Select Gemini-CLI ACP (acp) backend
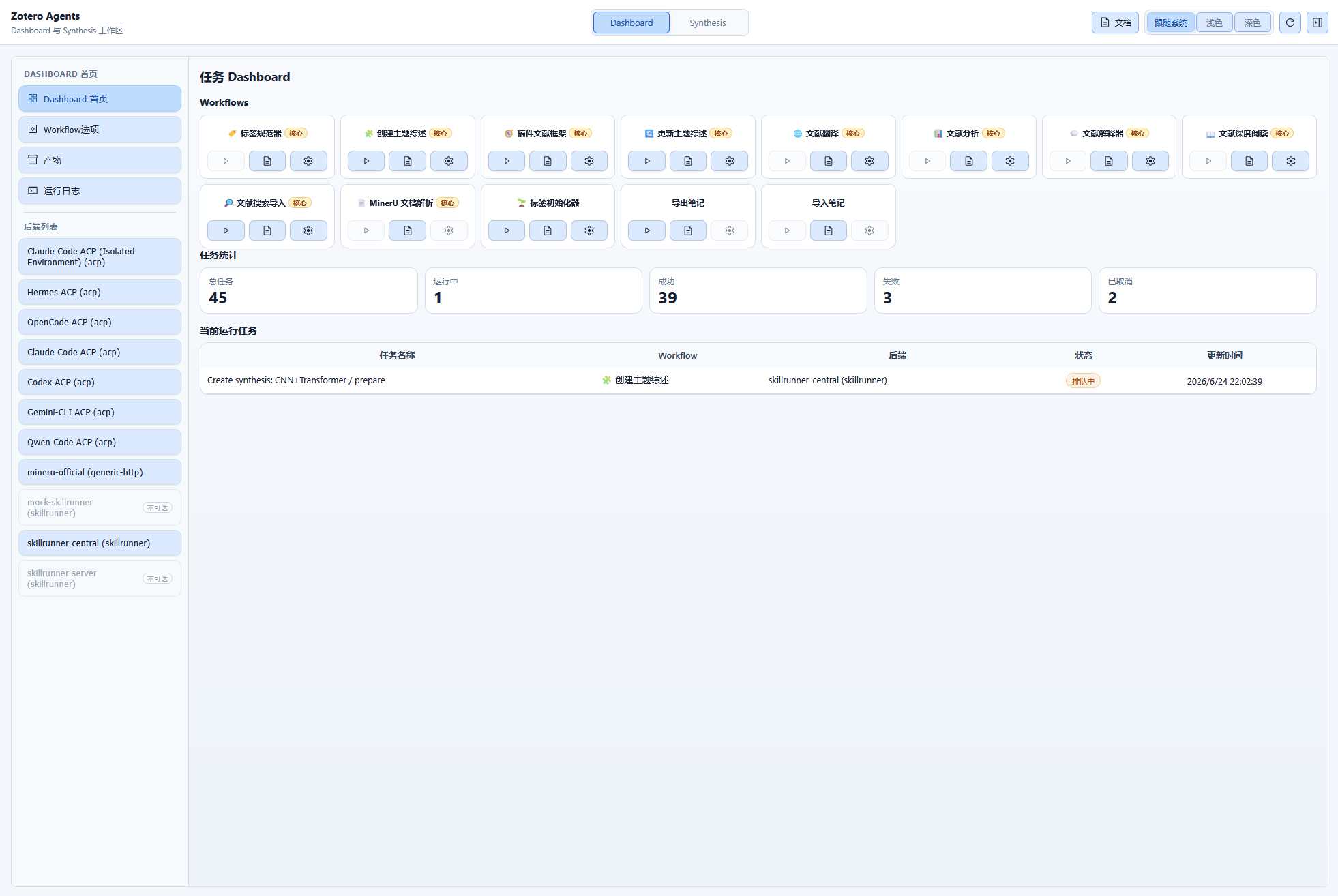The width and height of the screenshot is (1338, 896). pyautogui.click(x=100, y=412)
